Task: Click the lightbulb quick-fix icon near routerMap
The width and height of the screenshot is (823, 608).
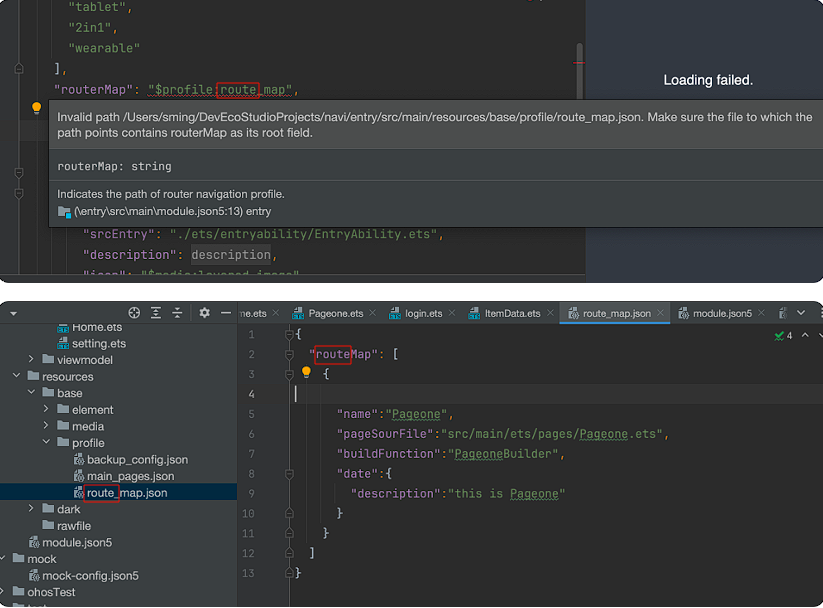Action: (37, 108)
